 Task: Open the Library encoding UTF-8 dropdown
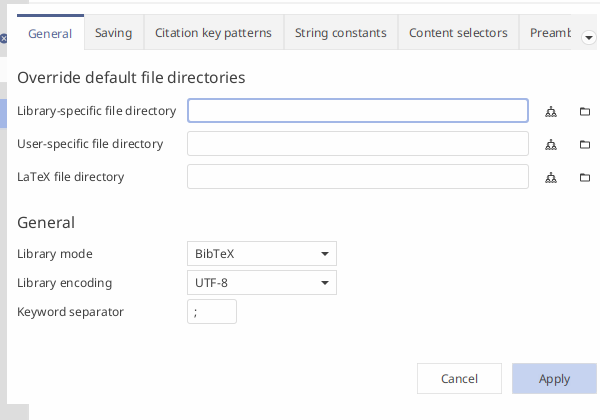click(x=262, y=283)
